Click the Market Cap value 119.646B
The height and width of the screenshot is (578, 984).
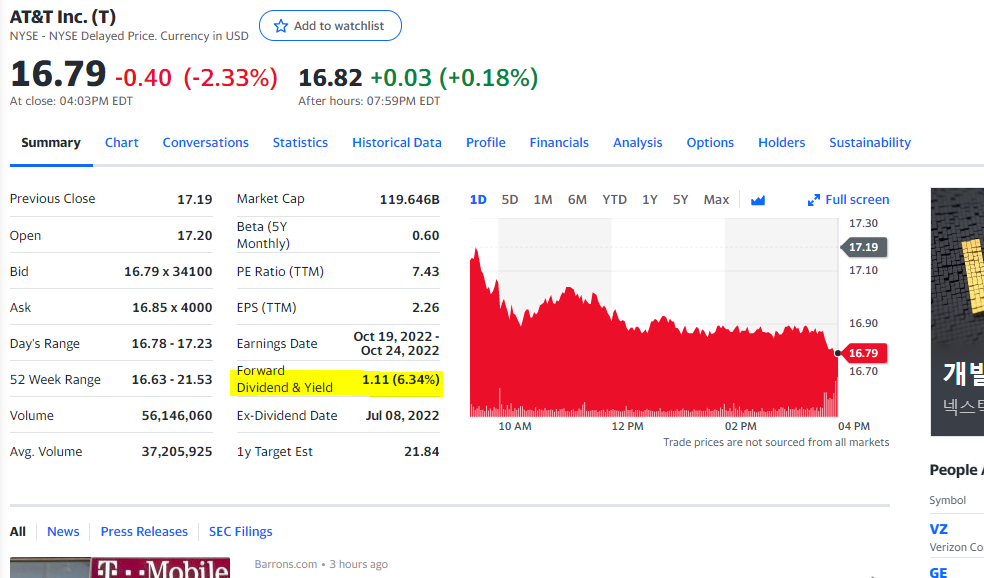tap(409, 200)
